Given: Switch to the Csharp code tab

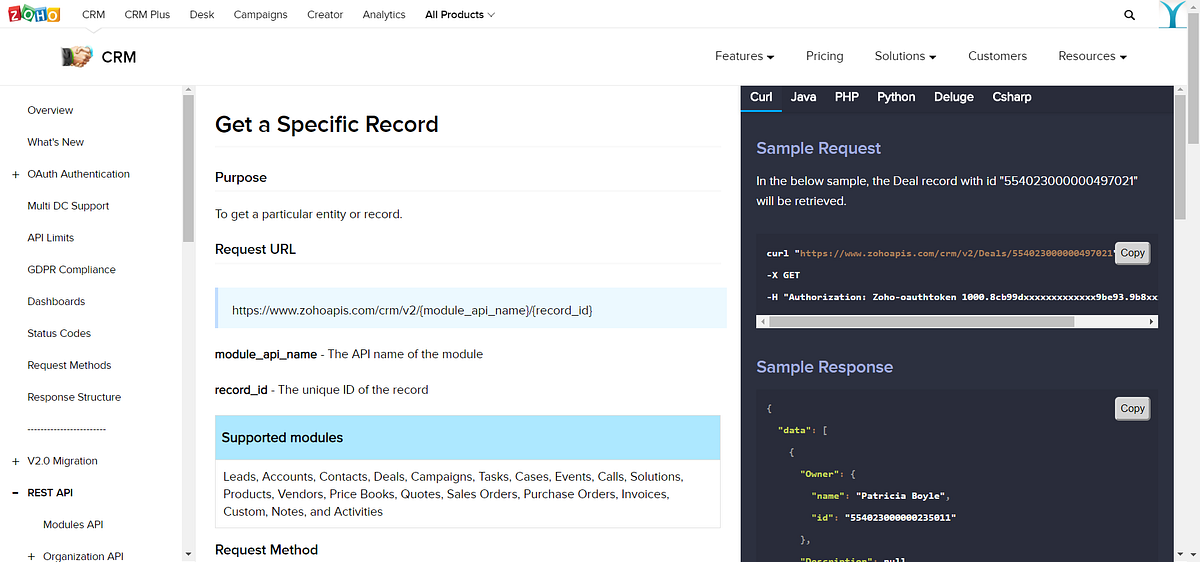Looking at the screenshot, I should point(1012,97).
